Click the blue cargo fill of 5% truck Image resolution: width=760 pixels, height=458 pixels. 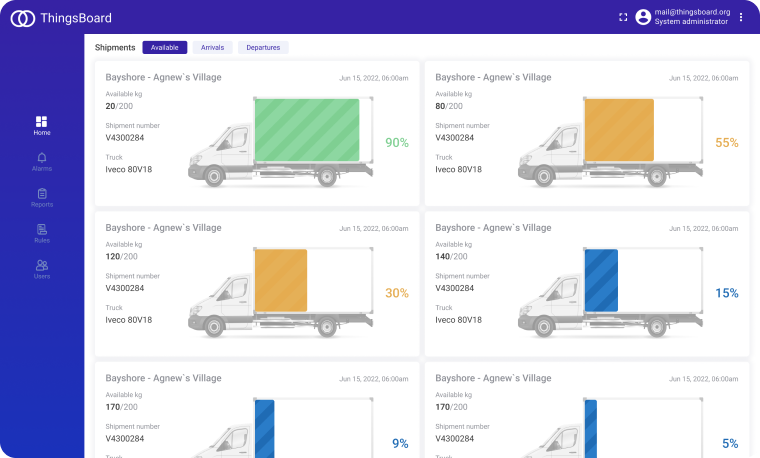(590, 428)
